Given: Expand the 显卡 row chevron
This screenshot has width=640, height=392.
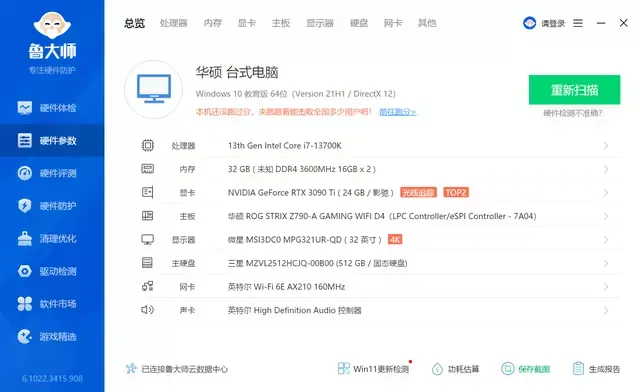Looking at the screenshot, I should tap(606, 193).
